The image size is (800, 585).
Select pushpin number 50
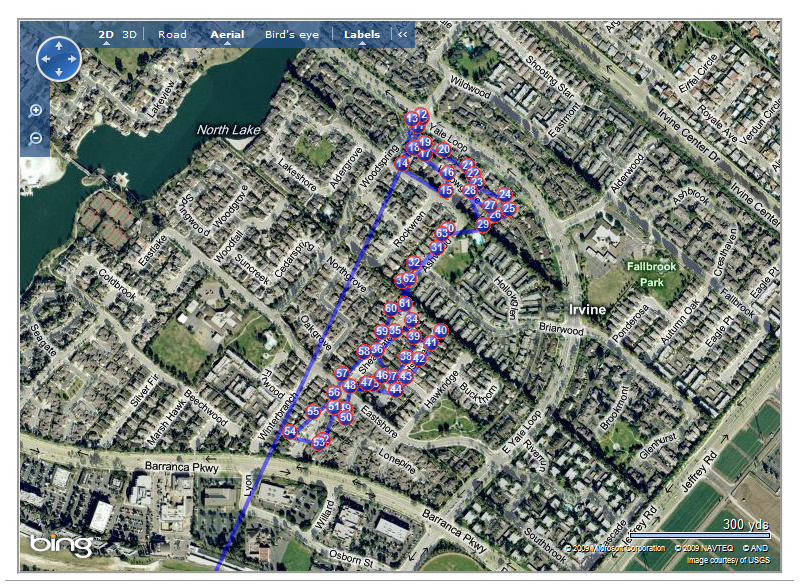pos(346,418)
